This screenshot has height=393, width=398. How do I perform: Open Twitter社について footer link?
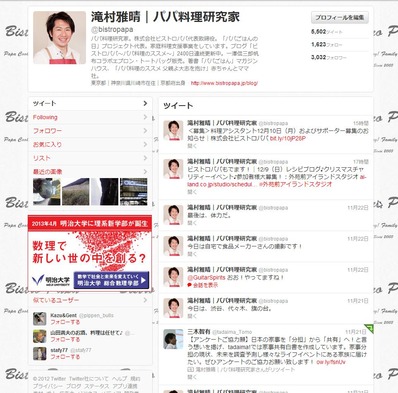click(89, 379)
